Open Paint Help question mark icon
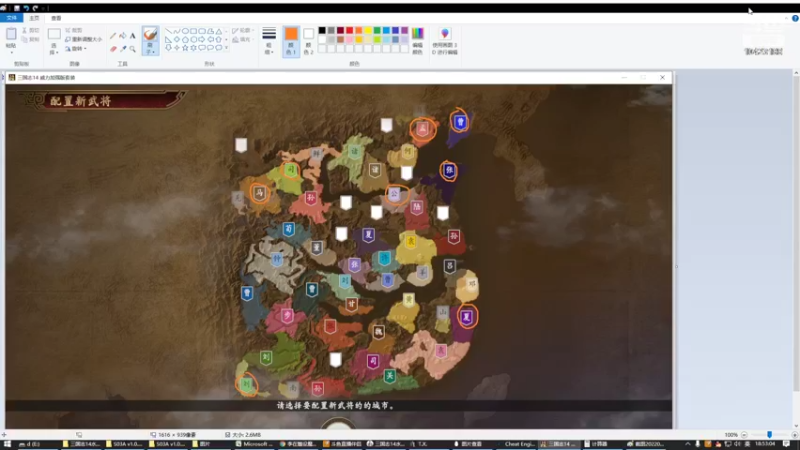The image size is (800, 450). [795, 18]
